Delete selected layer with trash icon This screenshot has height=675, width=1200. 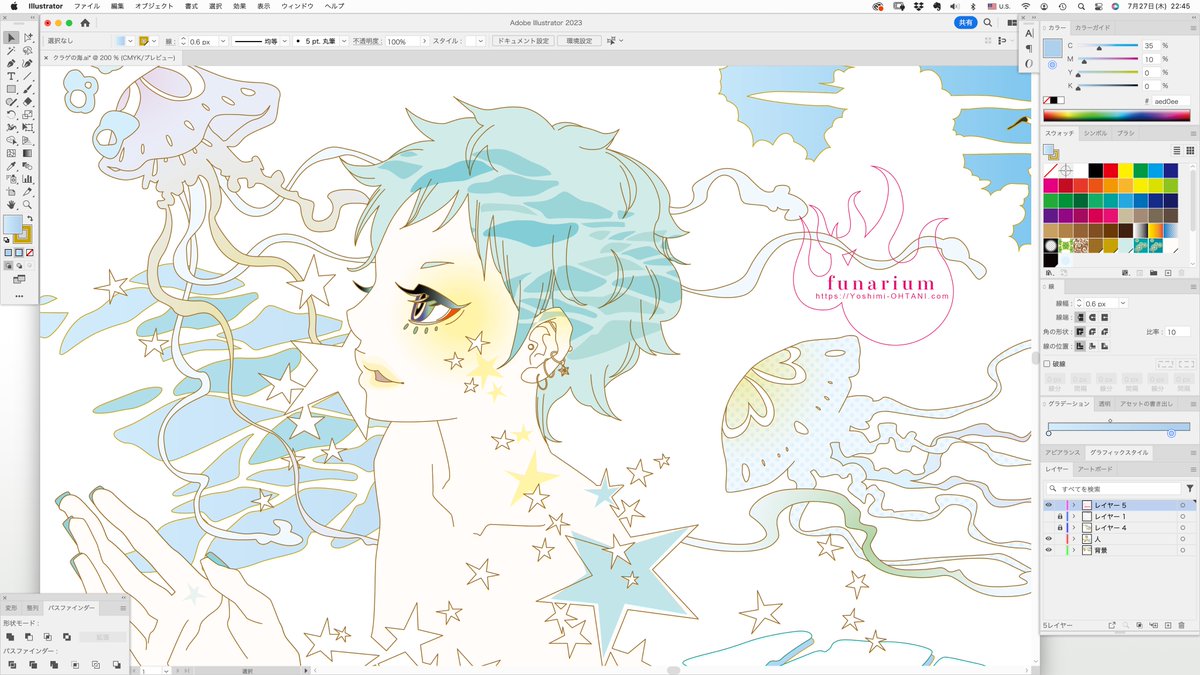pyautogui.click(x=1181, y=625)
